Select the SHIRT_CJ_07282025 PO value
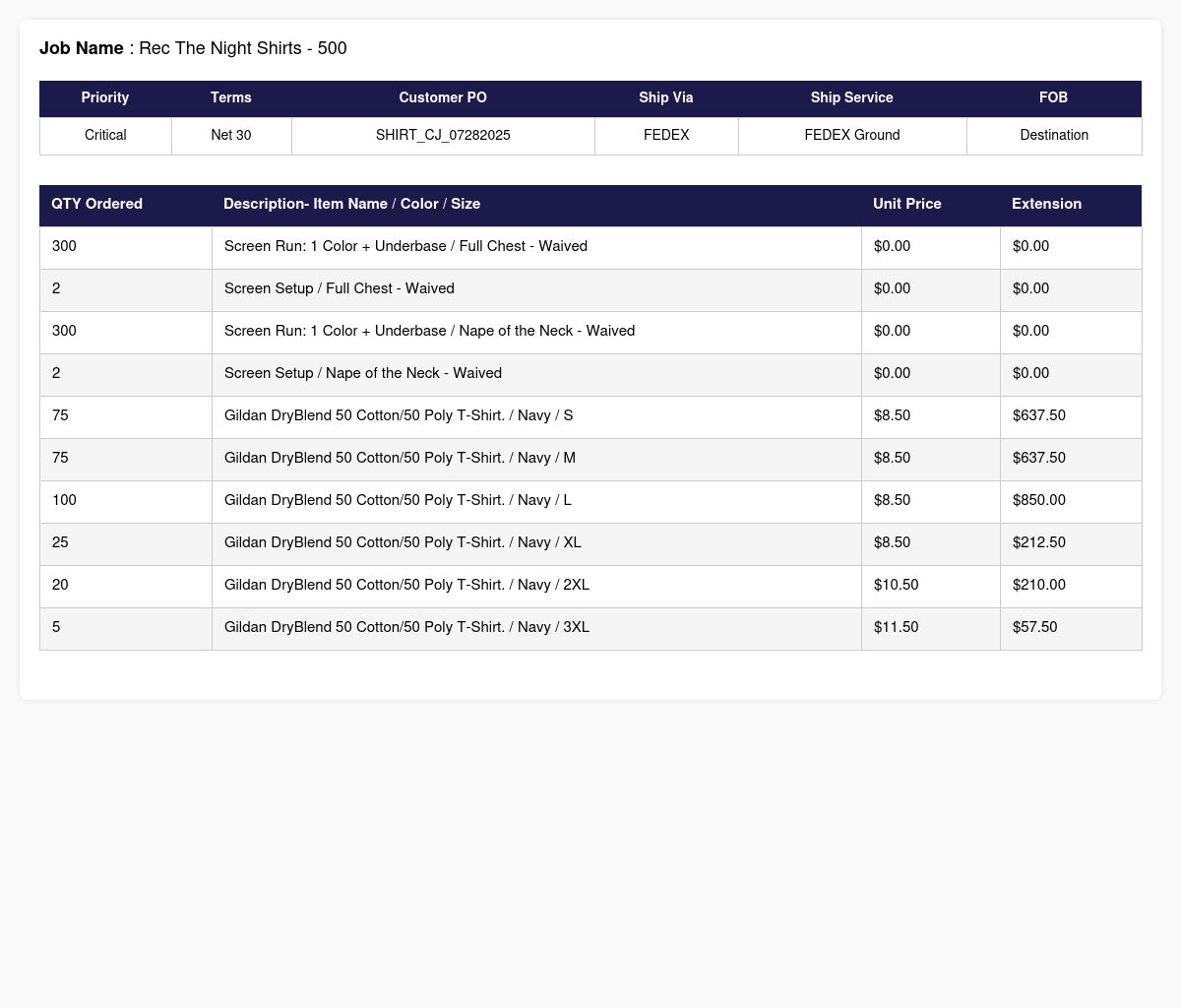 443,136
